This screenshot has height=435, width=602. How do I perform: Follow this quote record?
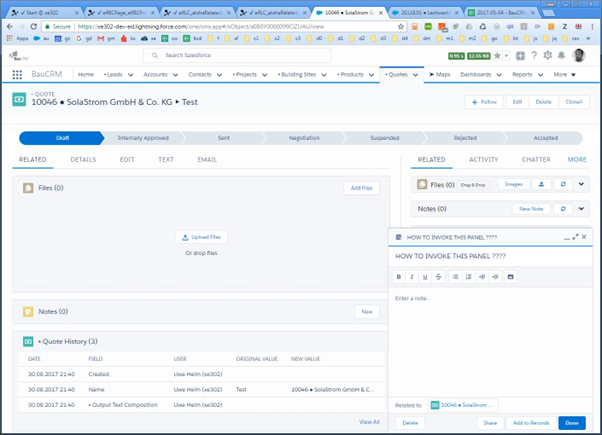tap(484, 102)
